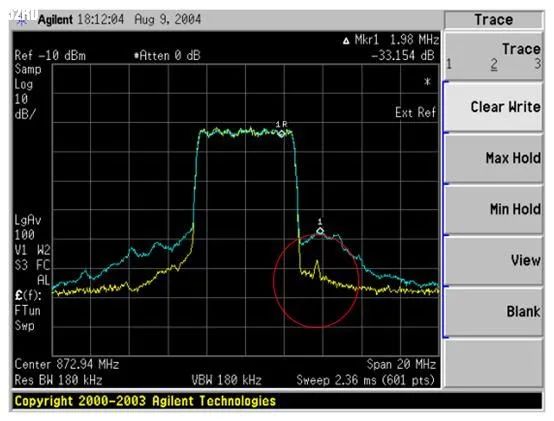Image resolution: width=554 pixels, height=421 pixels.
Task: Click the delta Mkr1 triangle icon
Action: [346, 41]
